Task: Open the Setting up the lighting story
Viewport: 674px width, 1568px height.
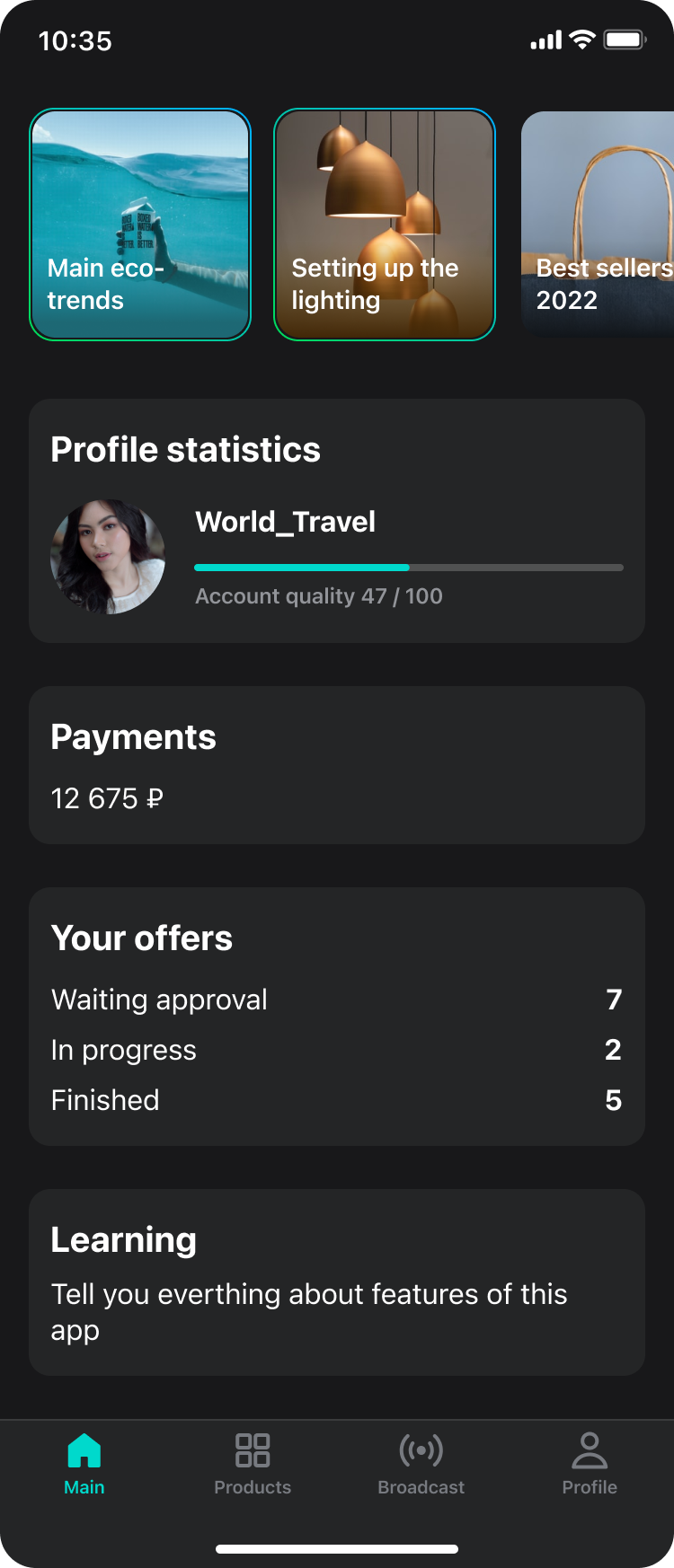Action: (x=385, y=225)
